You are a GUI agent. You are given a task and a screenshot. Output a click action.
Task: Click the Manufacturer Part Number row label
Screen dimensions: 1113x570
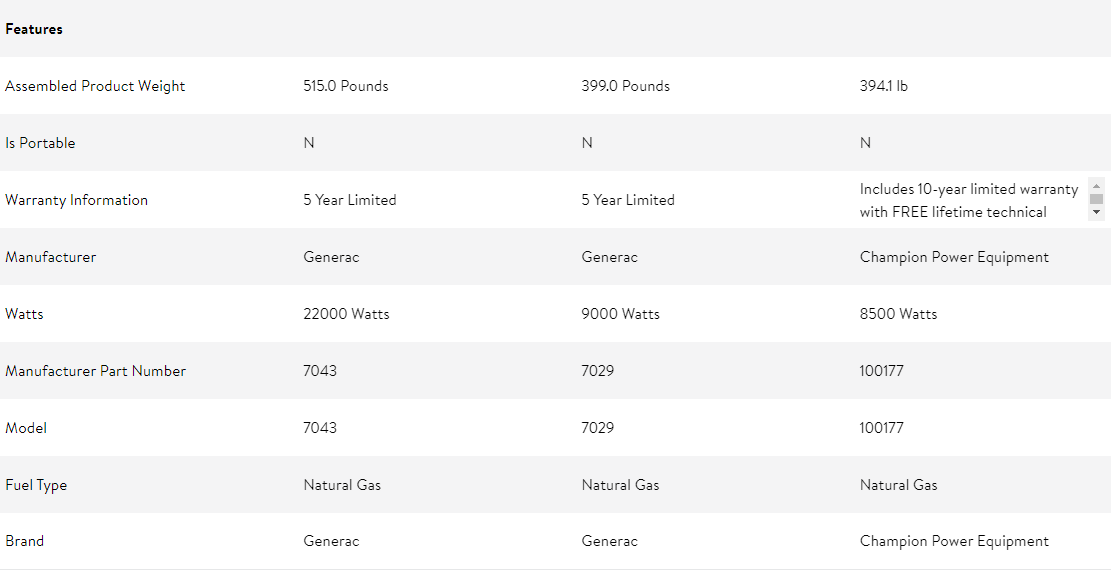(x=95, y=371)
